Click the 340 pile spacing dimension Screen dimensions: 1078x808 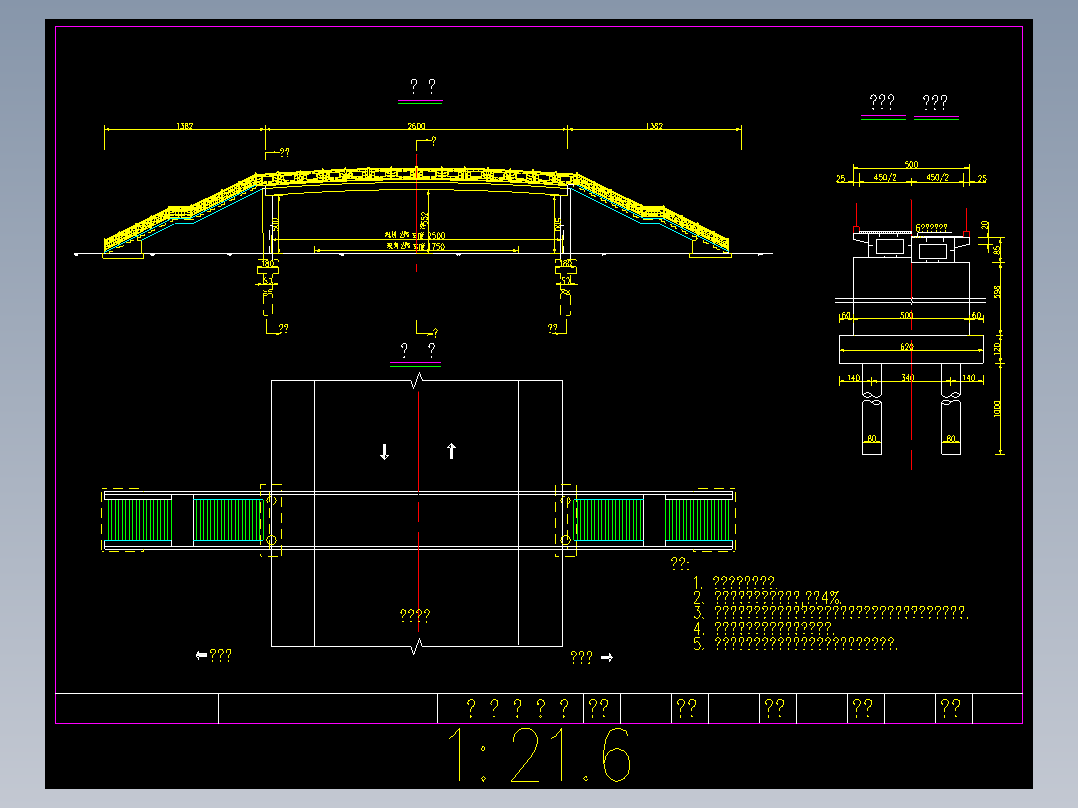908,378
